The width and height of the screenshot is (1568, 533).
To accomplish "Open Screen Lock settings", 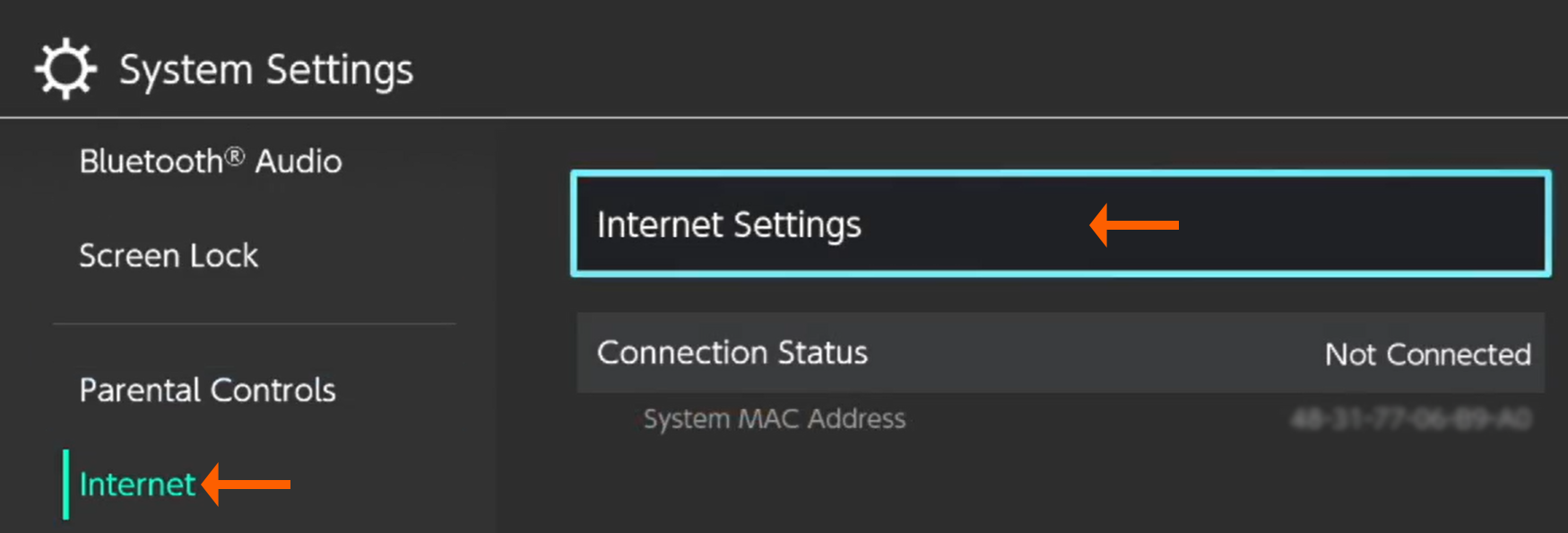I will tap(169, 256).
